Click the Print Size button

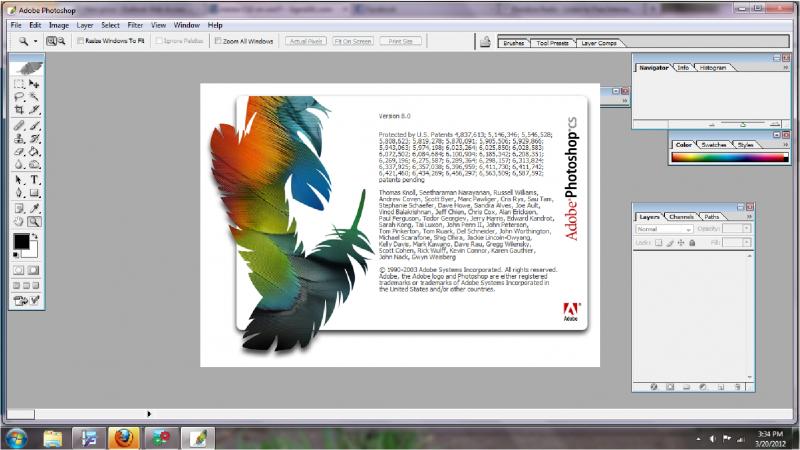(401, 41)
